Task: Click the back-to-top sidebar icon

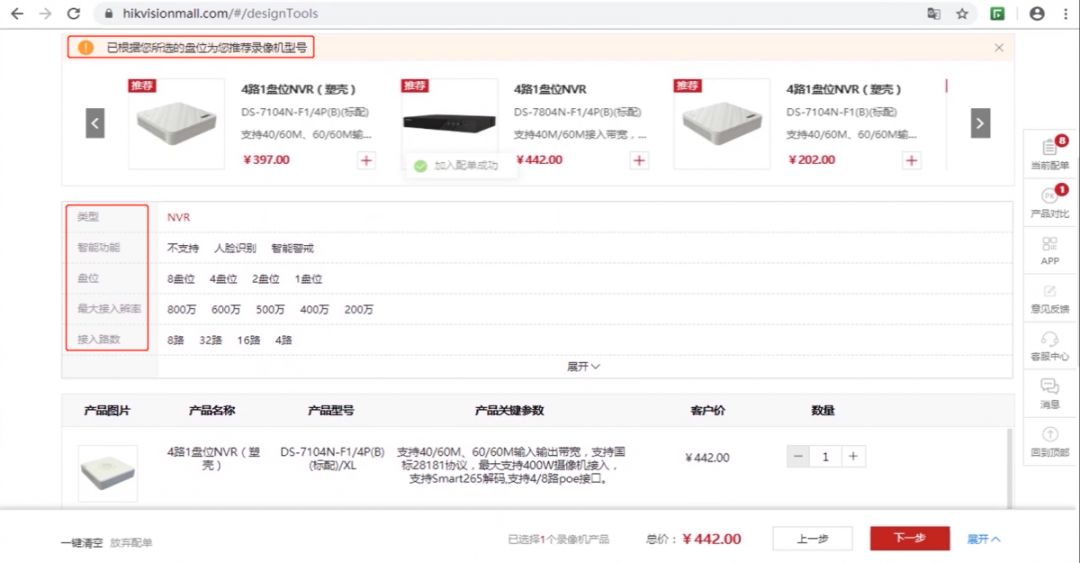Action: (x=1050, y=442)
